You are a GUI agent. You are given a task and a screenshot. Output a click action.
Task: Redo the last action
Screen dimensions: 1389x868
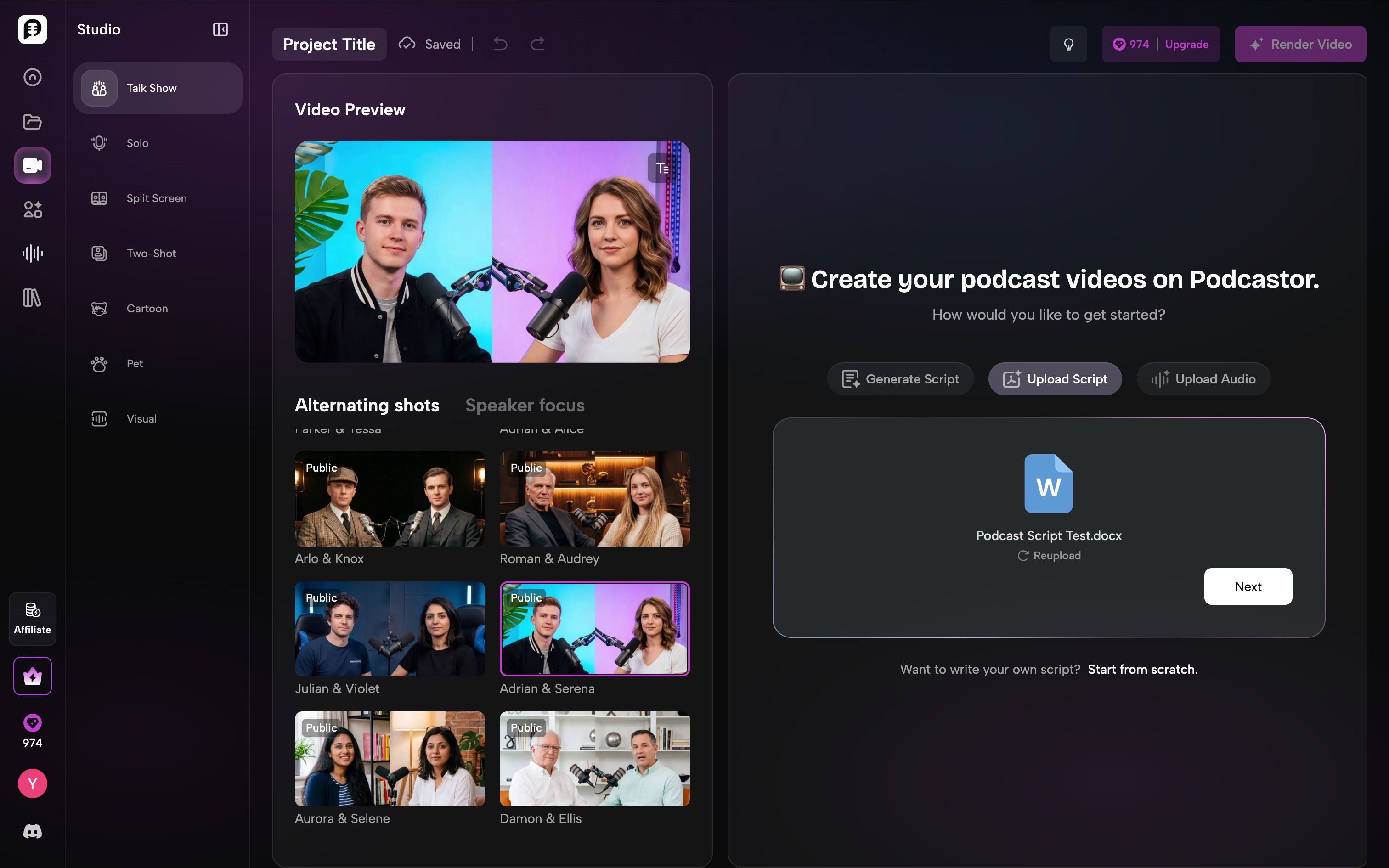click(x=537, y=44)
